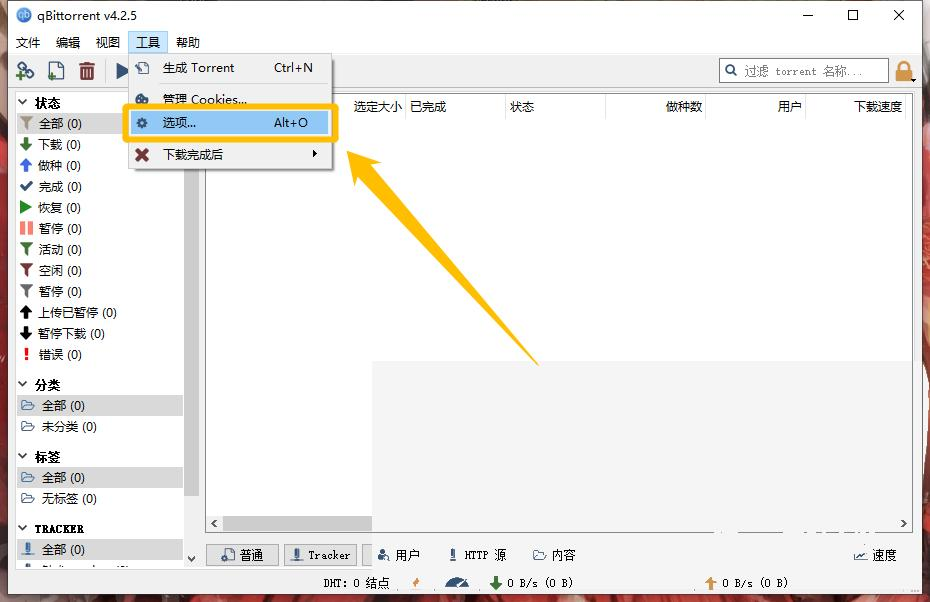Sort by 状态 column header
Viewport: 930px width, 602px height.
click(x=555, y=107)
